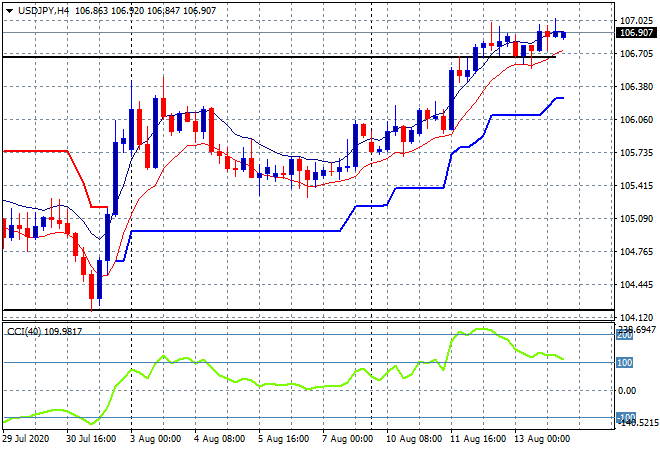This screenshot has height=450, width=660.
Task: Click the 105.415 price scale value
Action: coord(636,186)
